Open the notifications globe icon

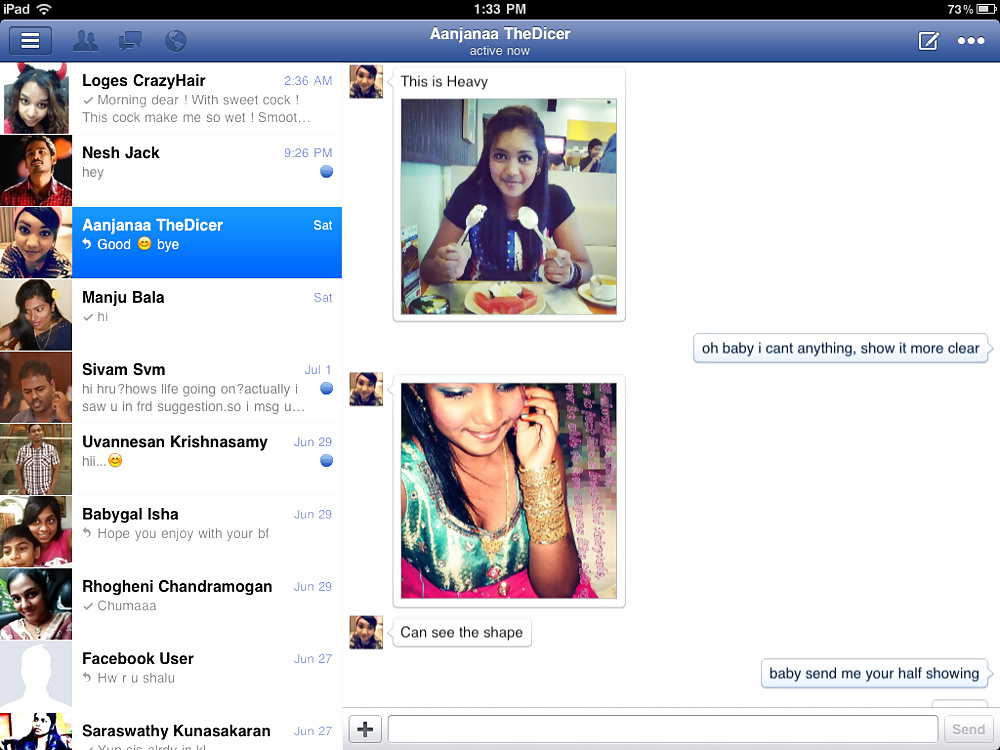tap(175, 41)
